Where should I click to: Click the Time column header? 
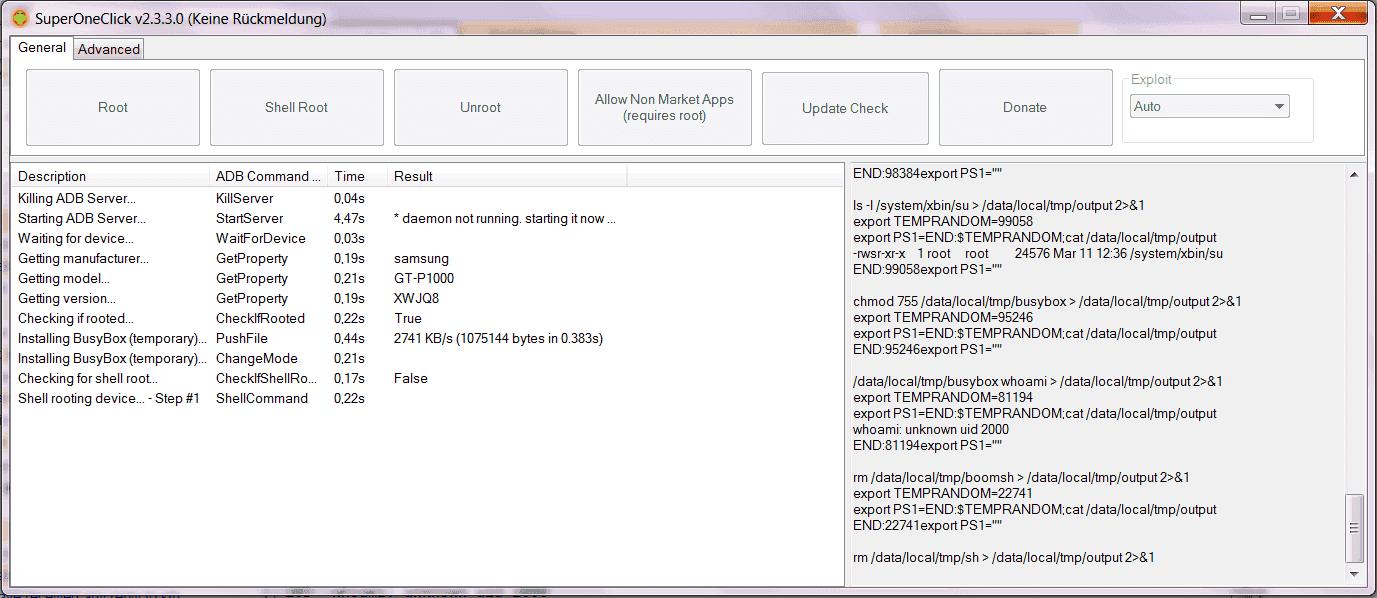coord(358,176)
